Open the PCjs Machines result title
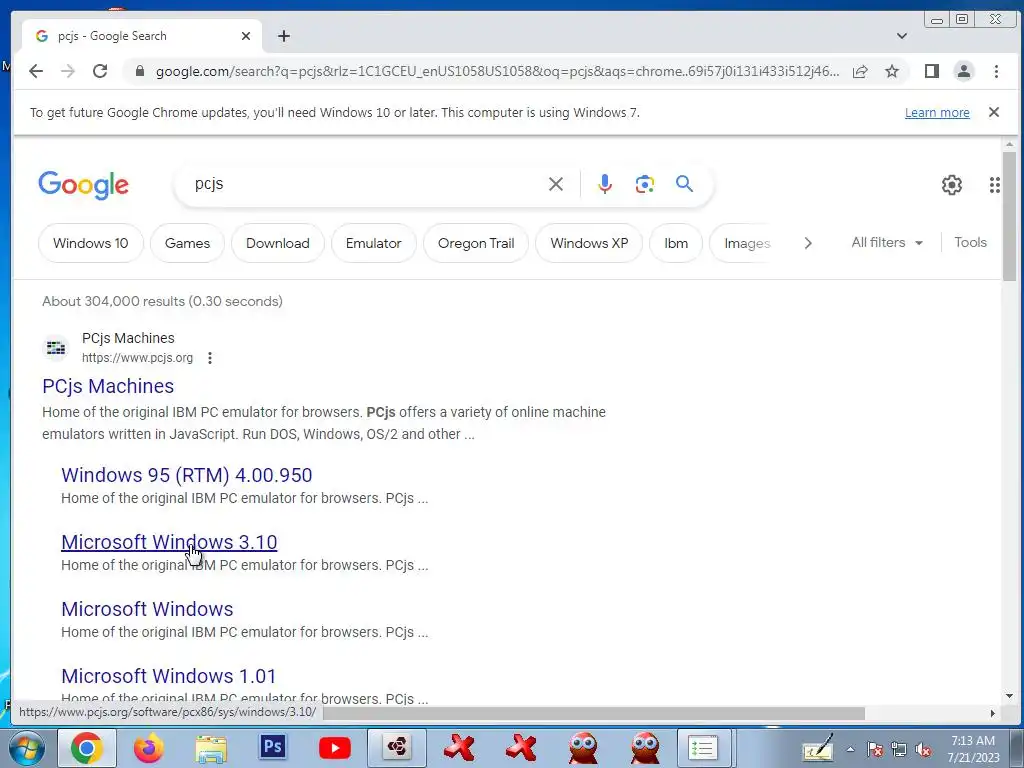The width and height of the screenshot is (1024, 768). [108, 386]
